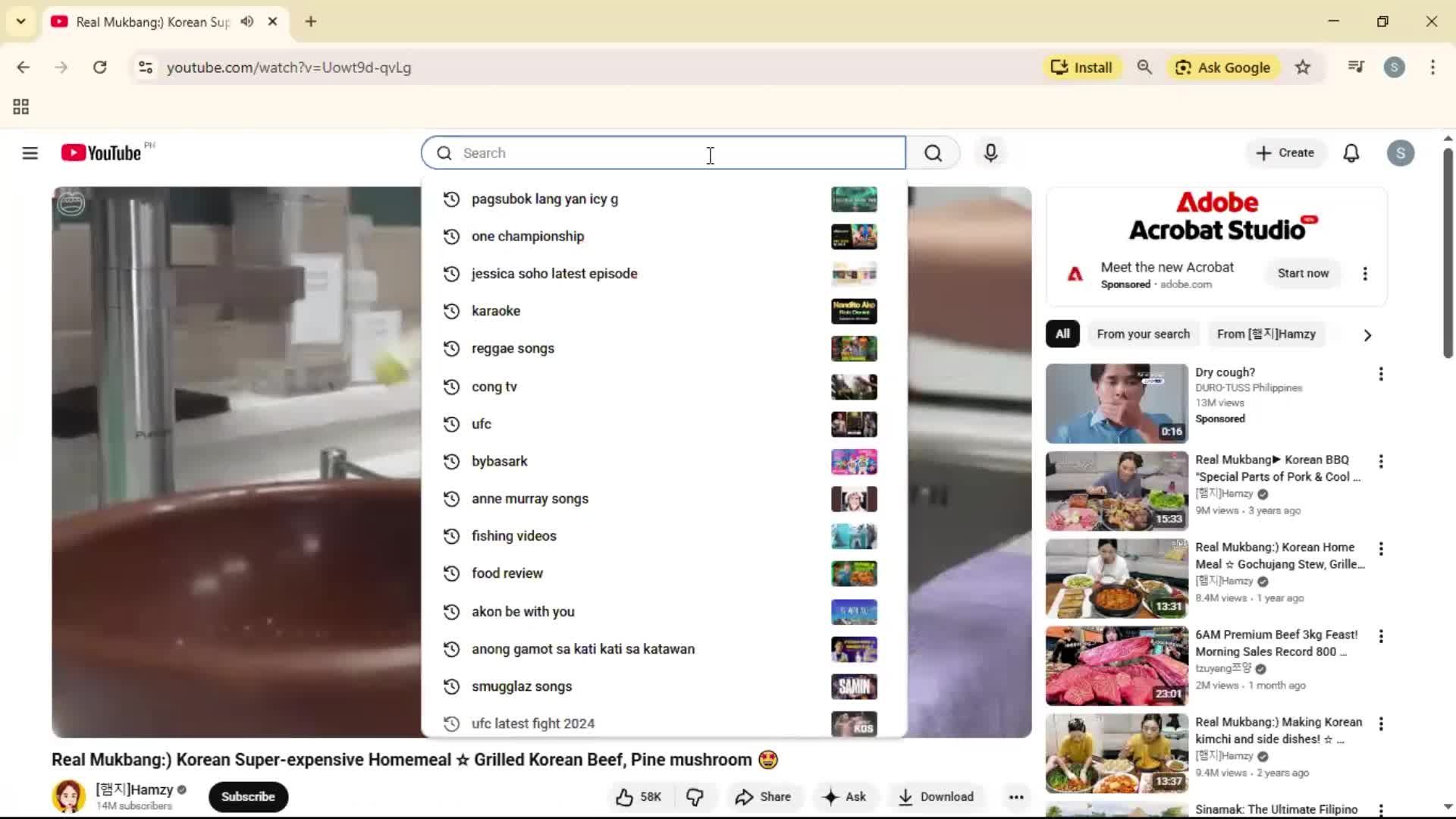Dislike the video with the thumbs down
Image resolution: width=1456 pixels, height=819 pixels.
(x=695, y=796)
